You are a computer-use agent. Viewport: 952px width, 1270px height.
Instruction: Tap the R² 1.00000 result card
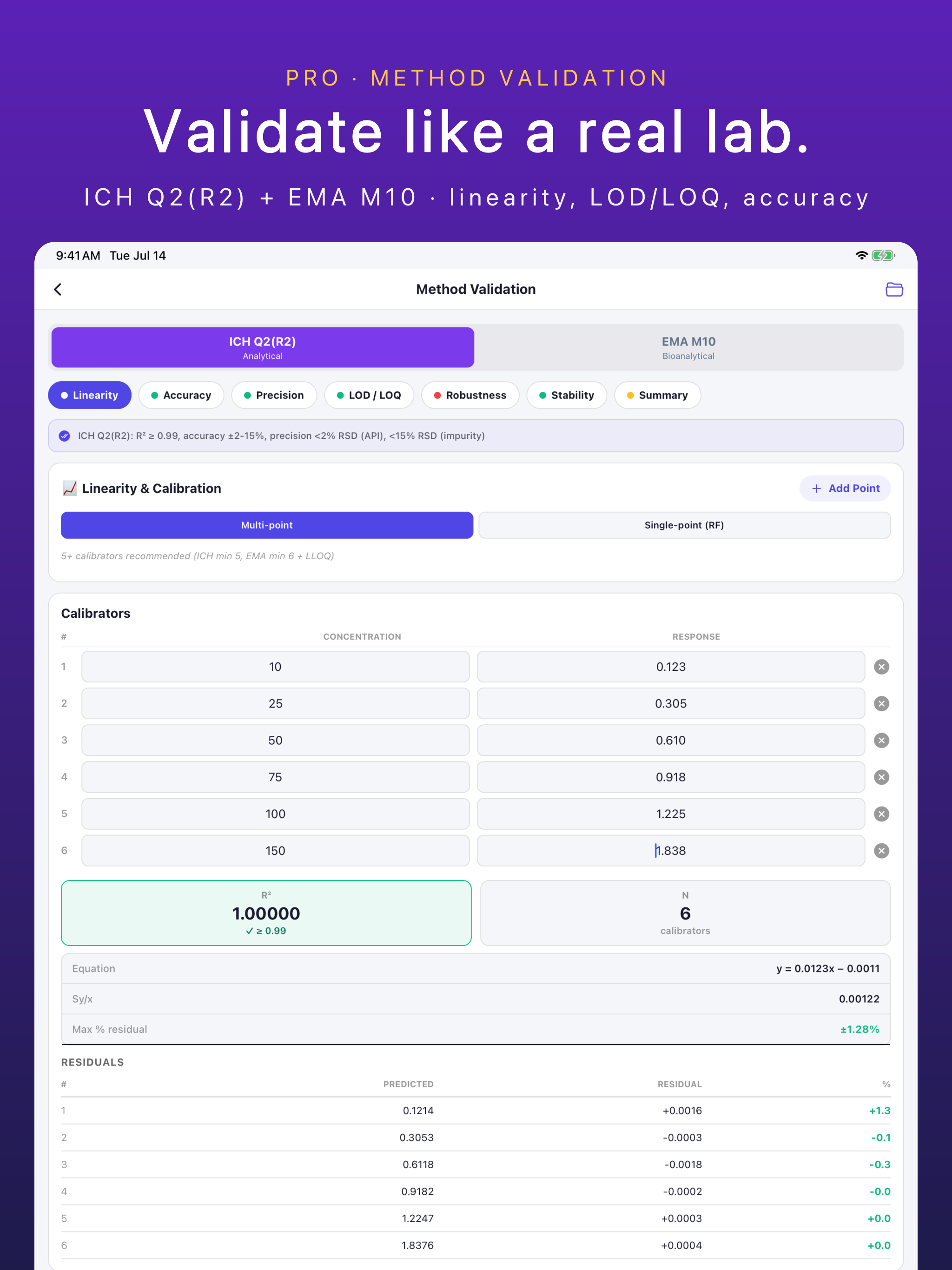point(266,913)
